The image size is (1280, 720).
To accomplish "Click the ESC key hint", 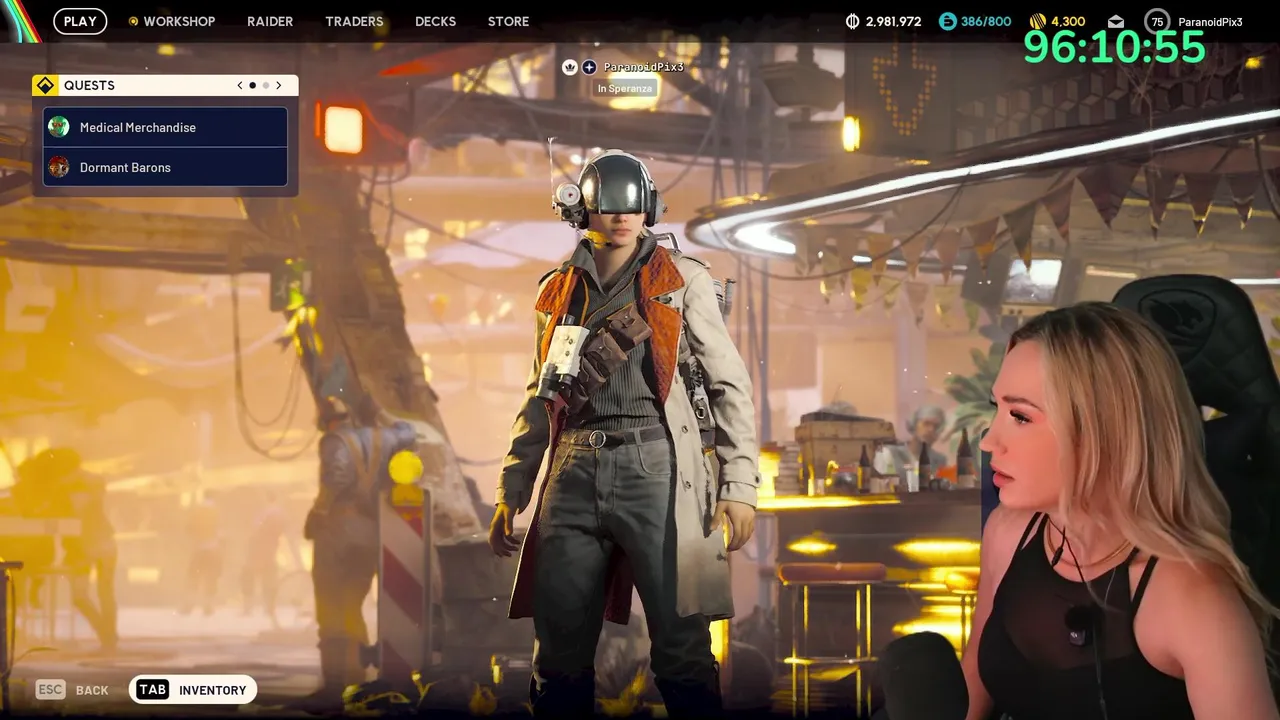I will 50,689.
